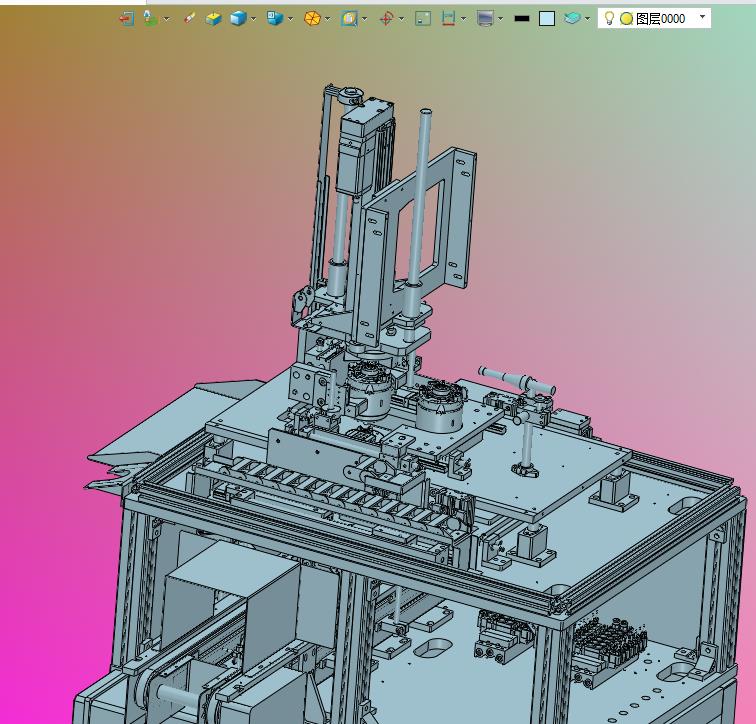Viewport: 756px width, 724px height.
Task: Click the green framed square icon
Action: pyautogui.click(x=423, y=19)
